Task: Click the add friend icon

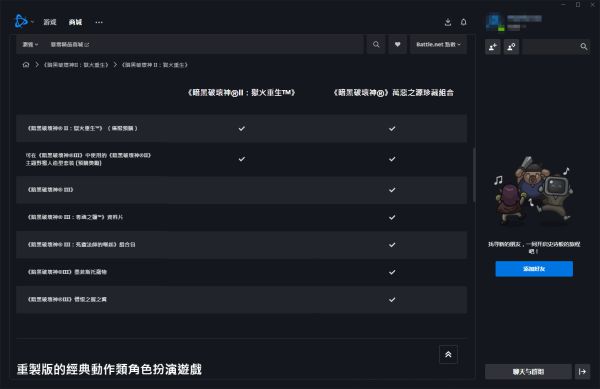Action: tap(493, 47)
